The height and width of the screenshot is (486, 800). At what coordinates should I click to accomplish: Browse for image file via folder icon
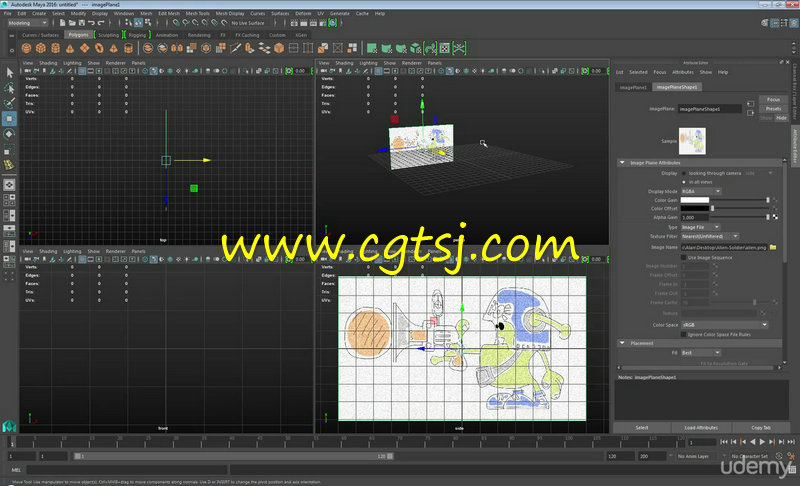pos(773,247)
